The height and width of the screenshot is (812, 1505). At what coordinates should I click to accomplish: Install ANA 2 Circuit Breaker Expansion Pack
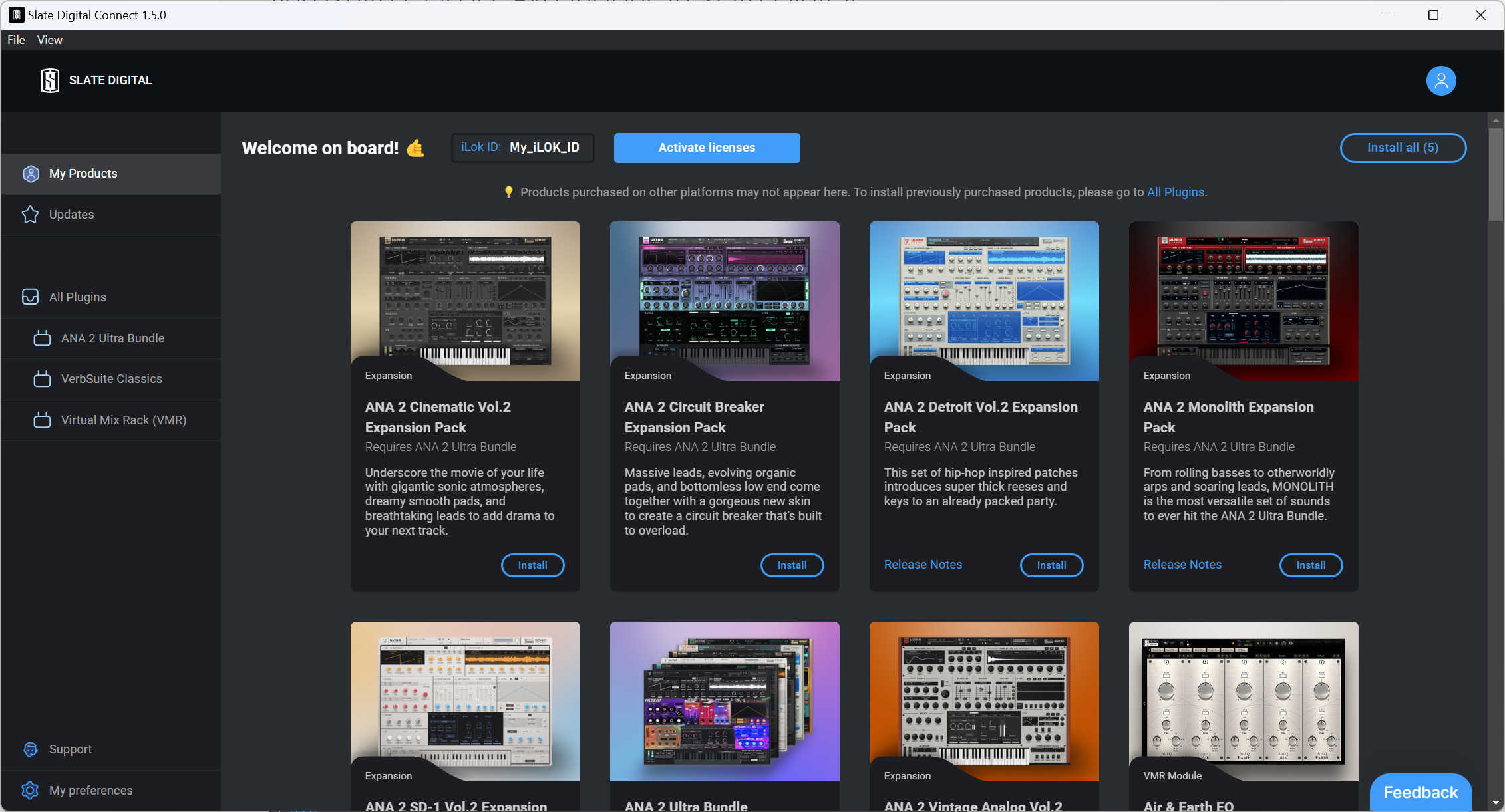coord(792,565)
